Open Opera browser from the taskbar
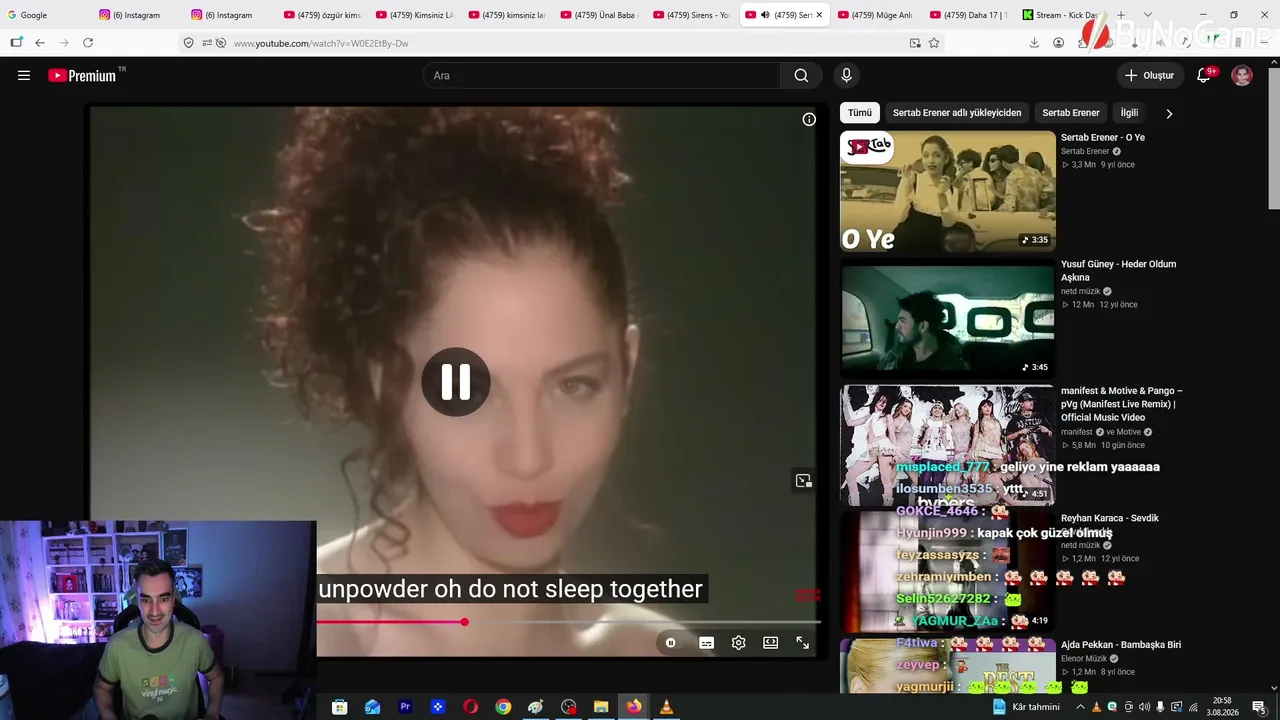Viewport: 1280px width, 720px height. (x=470, y=707)
